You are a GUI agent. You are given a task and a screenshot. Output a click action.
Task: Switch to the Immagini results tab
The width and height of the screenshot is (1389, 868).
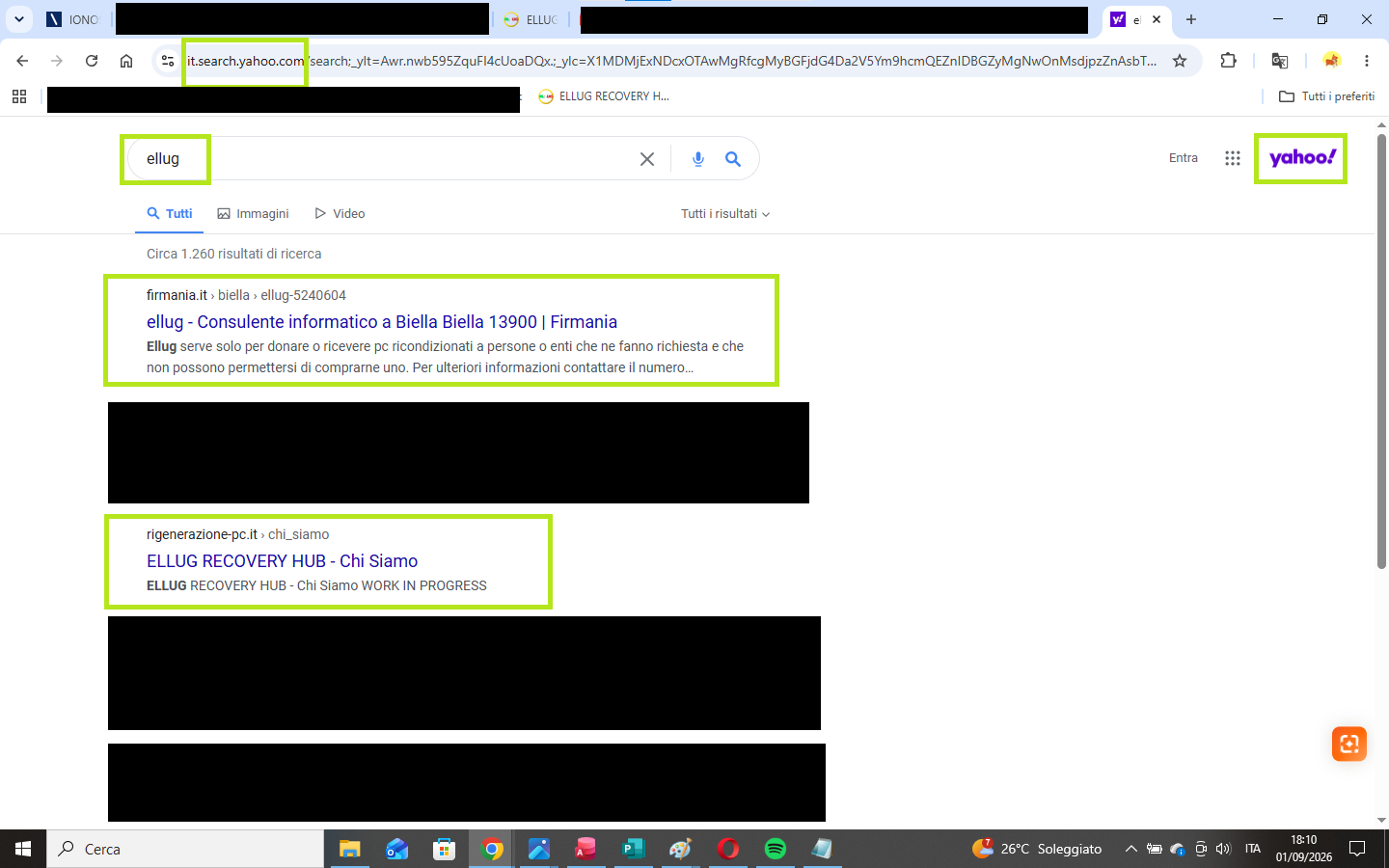253,214
